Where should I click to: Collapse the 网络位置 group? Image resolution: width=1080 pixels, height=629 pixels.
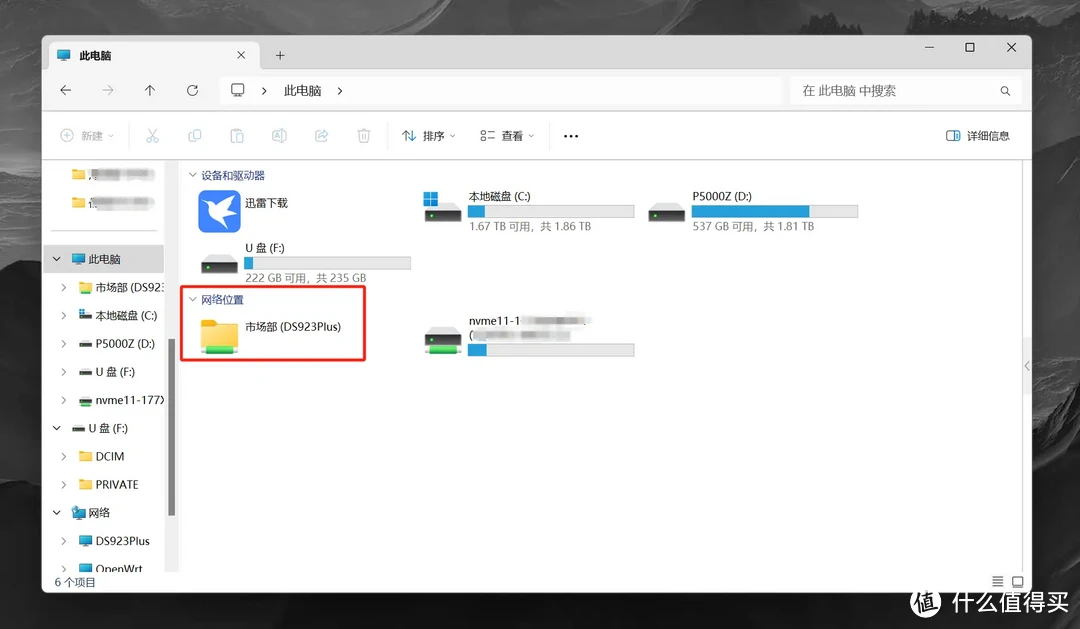[x=193, y=299]
